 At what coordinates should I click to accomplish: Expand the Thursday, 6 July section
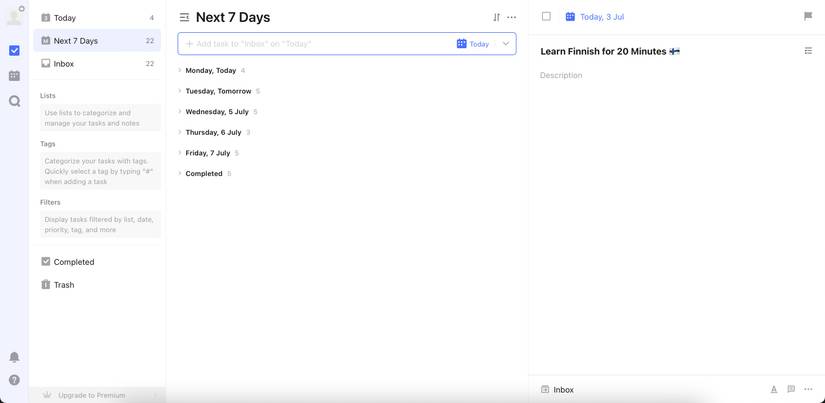179,132
